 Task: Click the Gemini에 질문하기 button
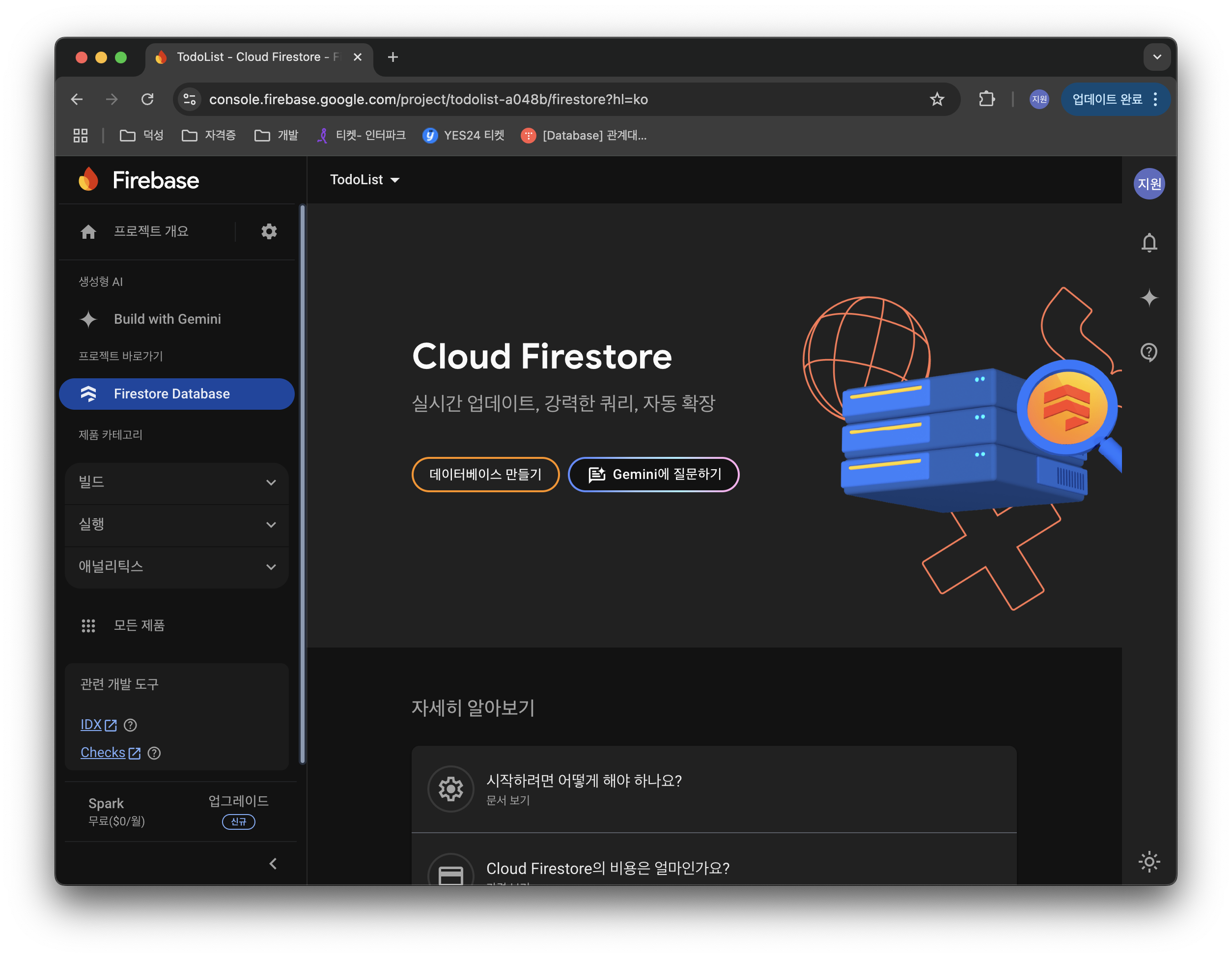[653, 475]
